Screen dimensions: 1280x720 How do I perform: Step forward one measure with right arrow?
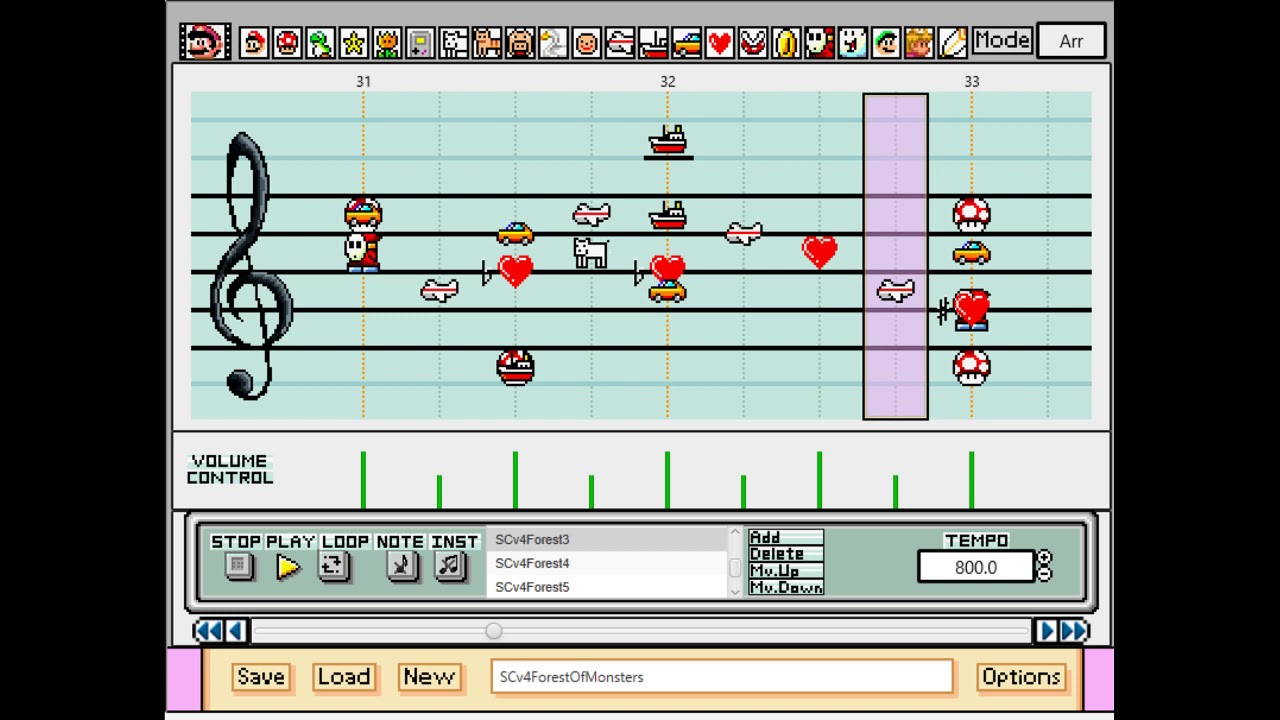pos(1046,630)
